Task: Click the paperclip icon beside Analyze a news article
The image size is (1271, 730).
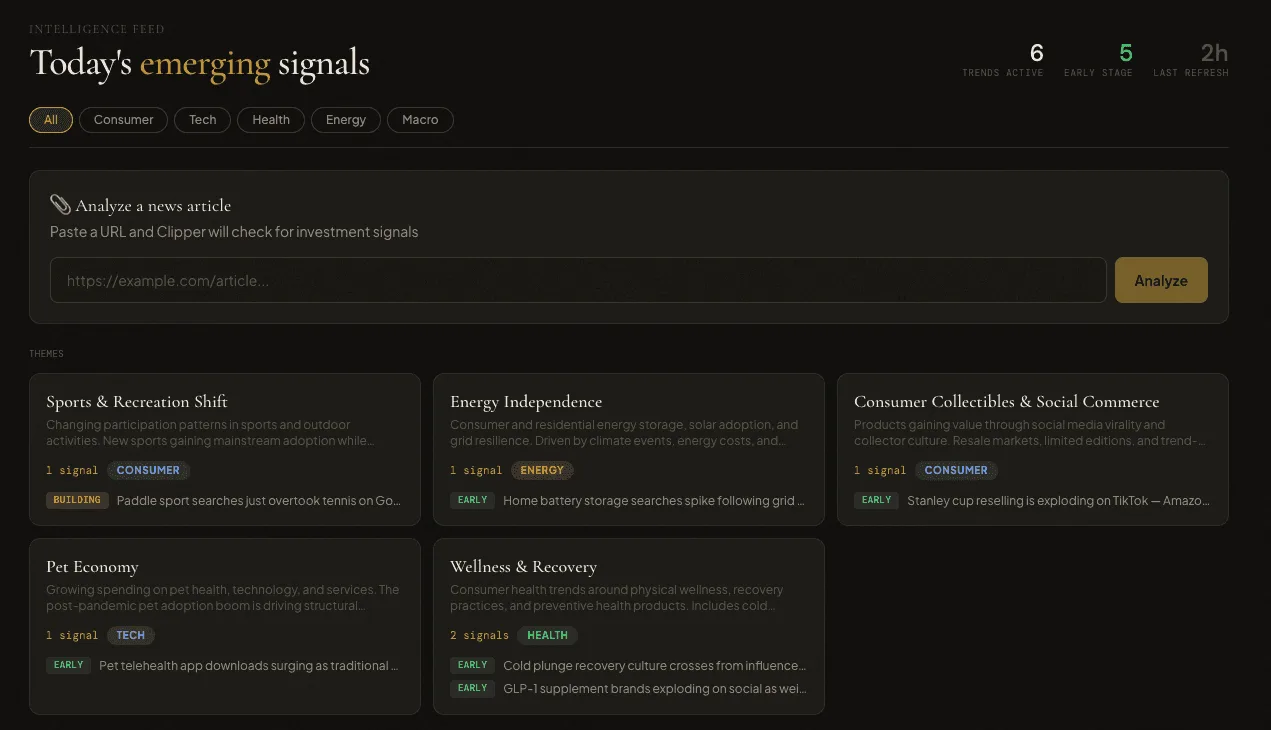Action: coord(60,205)
